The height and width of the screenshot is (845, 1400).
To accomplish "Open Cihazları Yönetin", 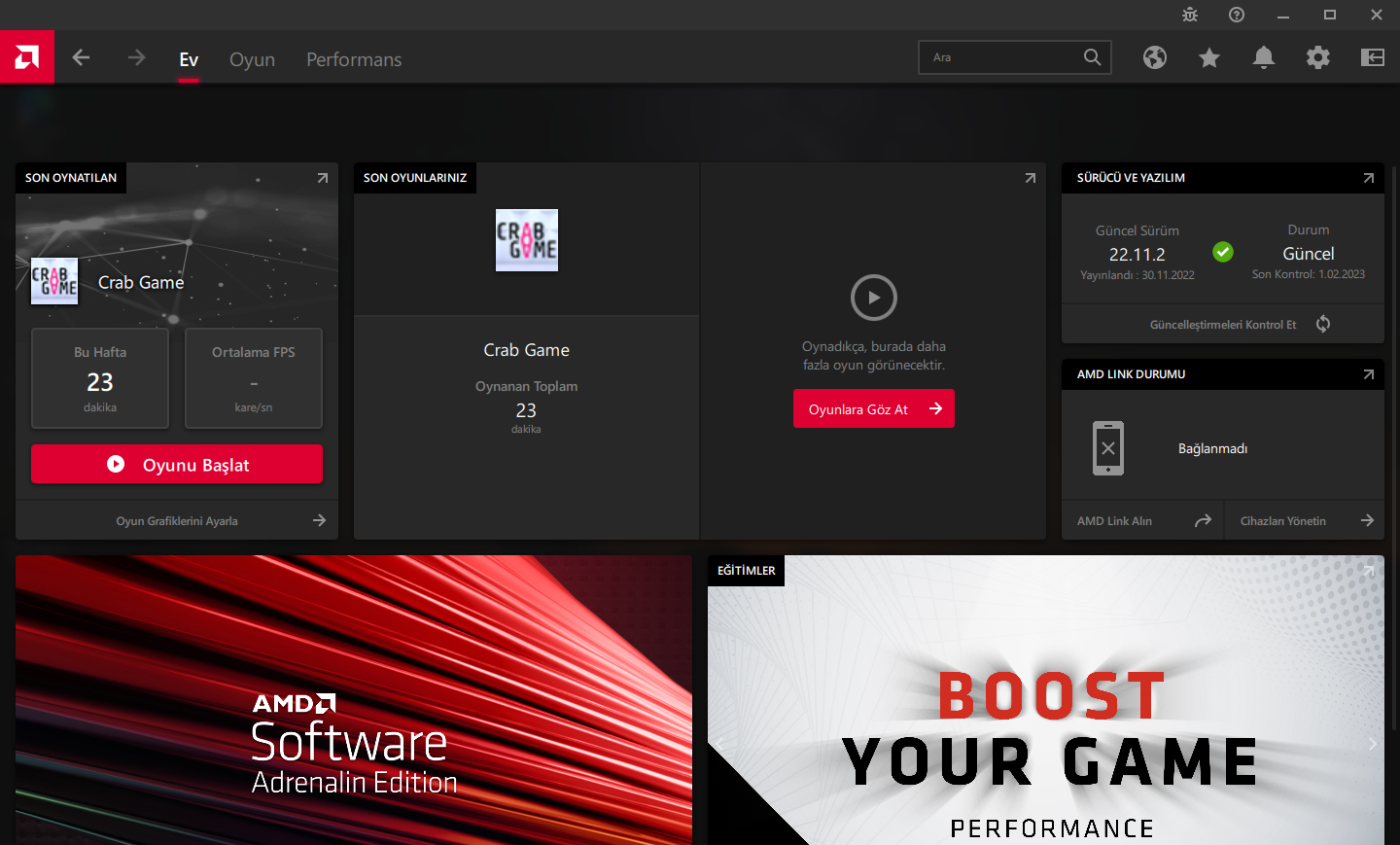I will pos(1305,520).
